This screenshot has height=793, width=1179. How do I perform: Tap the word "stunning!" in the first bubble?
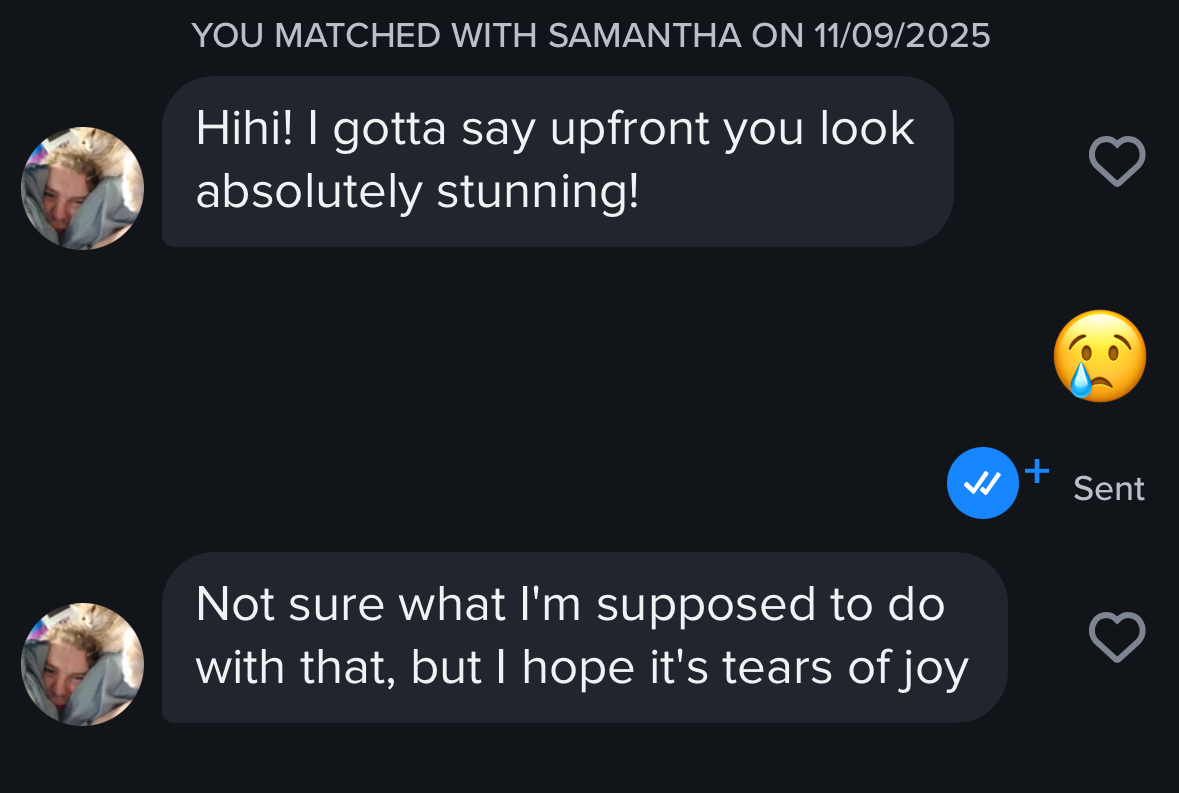538,192
